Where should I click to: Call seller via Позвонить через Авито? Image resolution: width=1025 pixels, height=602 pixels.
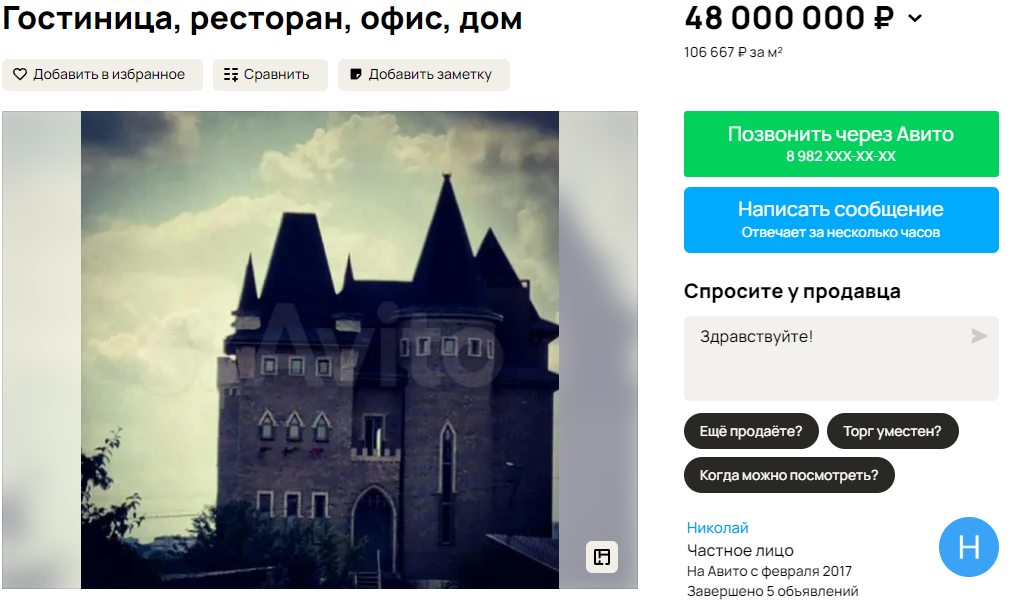coord(841,144)
